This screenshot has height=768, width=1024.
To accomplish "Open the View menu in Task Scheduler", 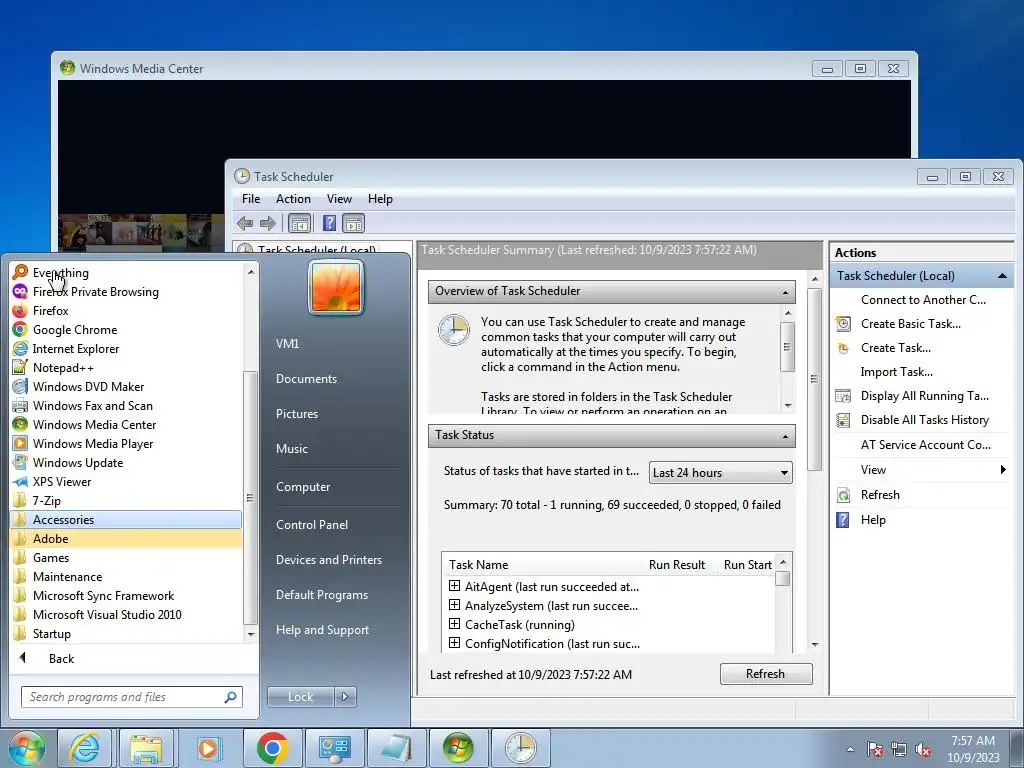I will tap(339, 199).
